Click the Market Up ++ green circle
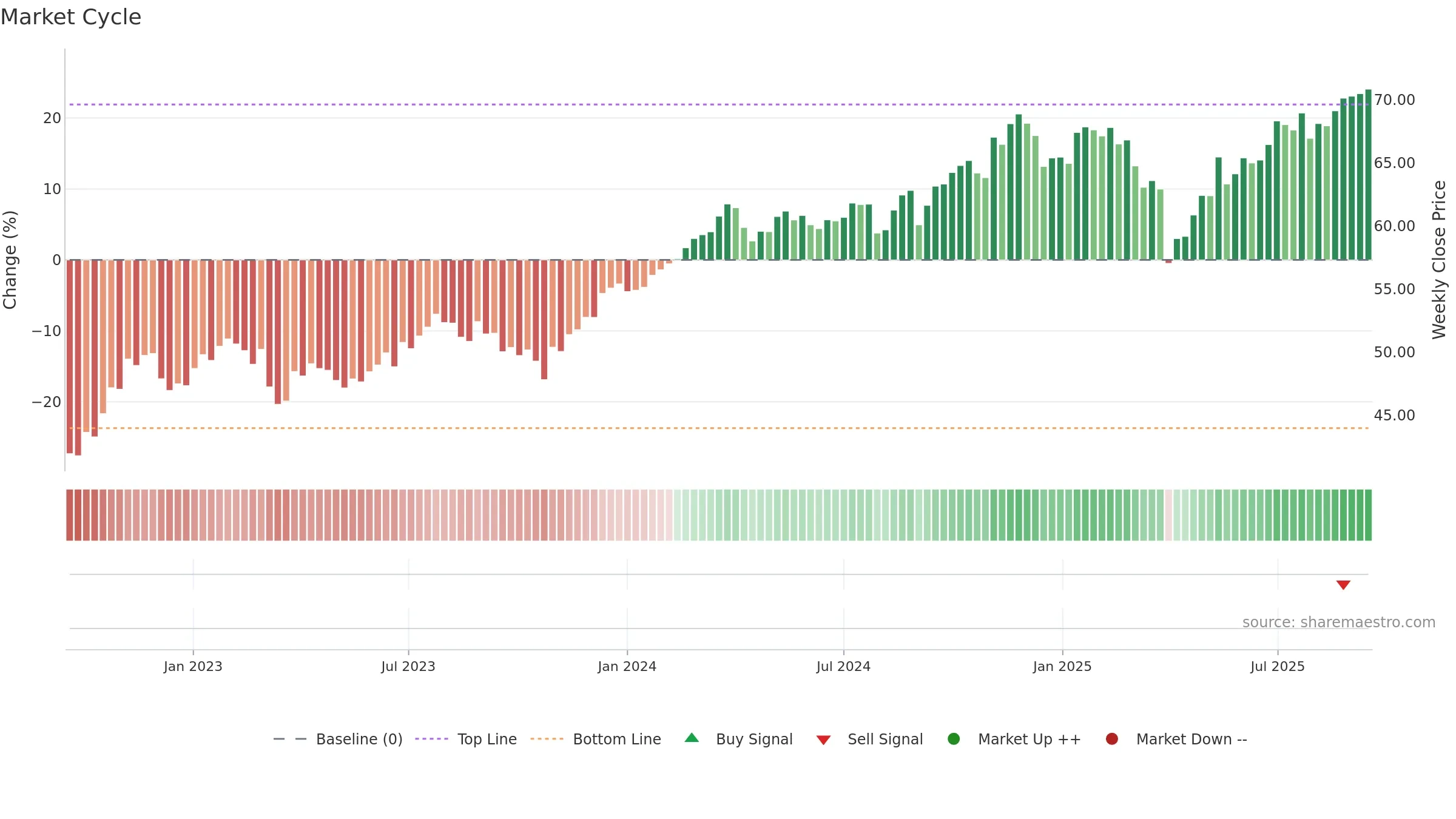 pyautogui.click(x=954, y=739)
